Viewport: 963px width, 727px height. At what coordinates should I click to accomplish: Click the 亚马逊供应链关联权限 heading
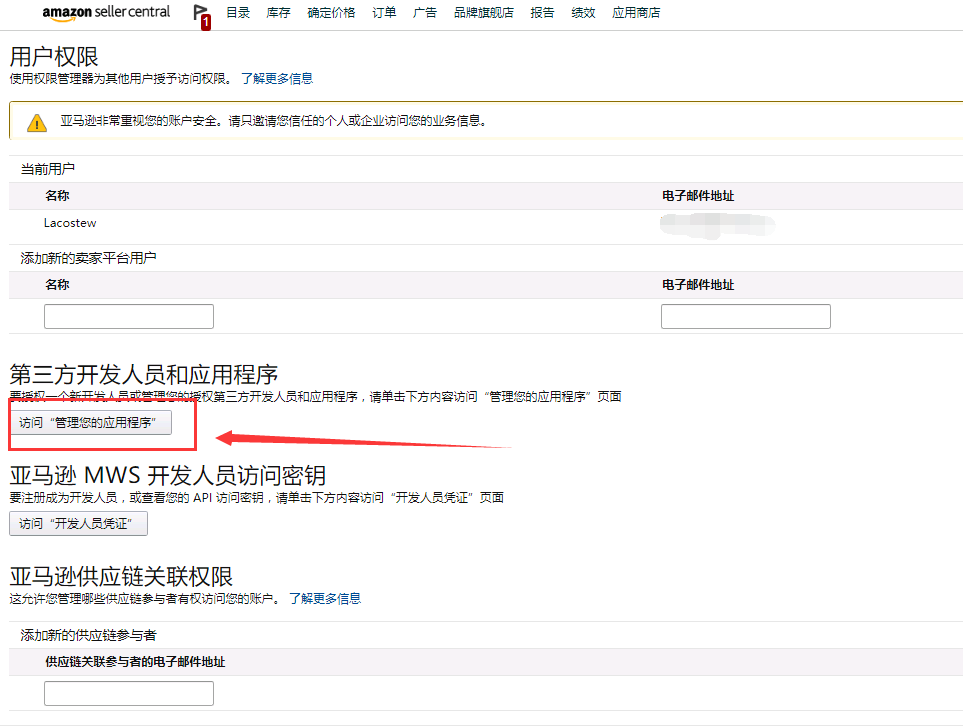pyautogui.click(x=121, y=577)
